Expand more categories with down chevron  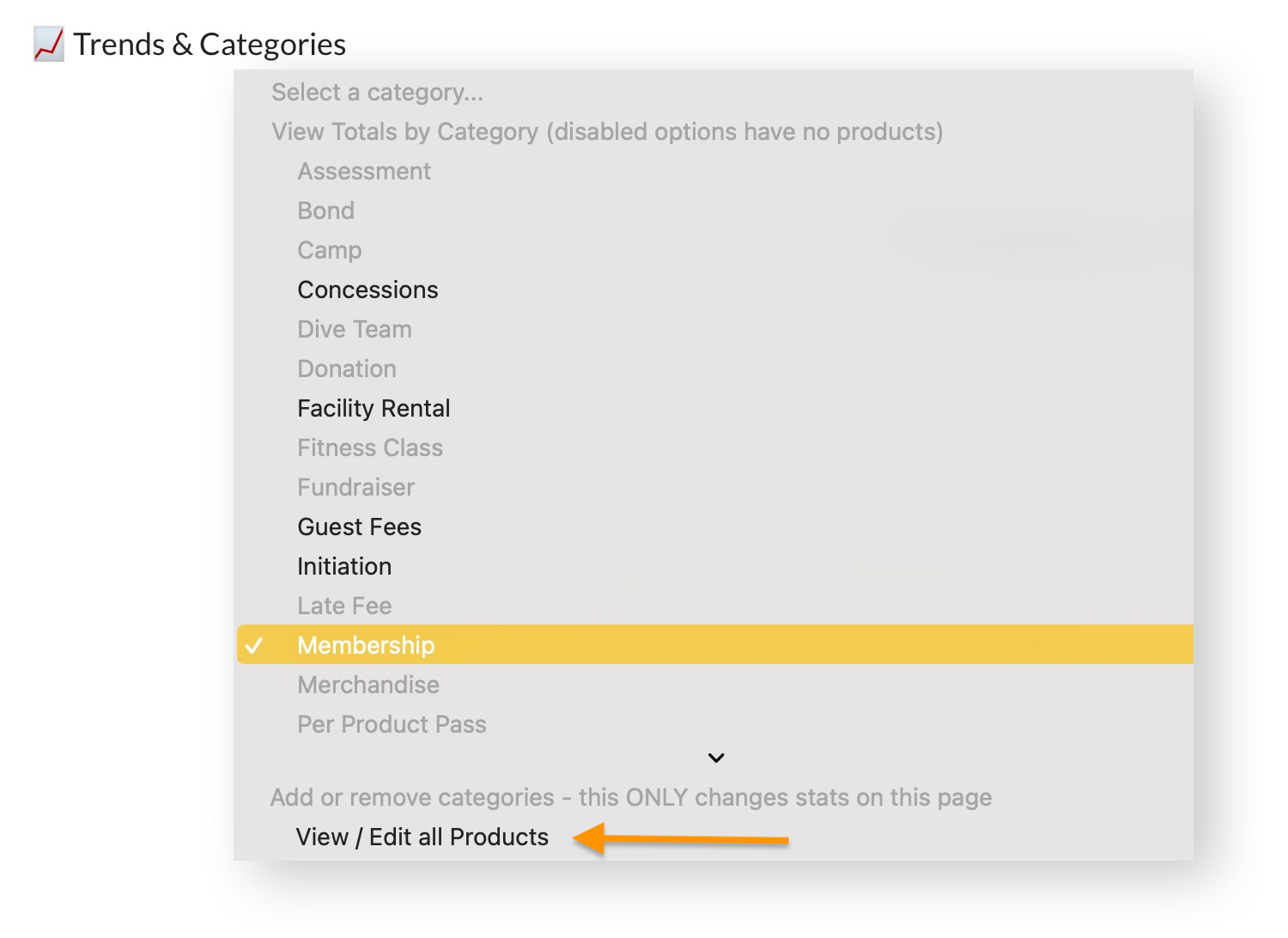(716, 758)
